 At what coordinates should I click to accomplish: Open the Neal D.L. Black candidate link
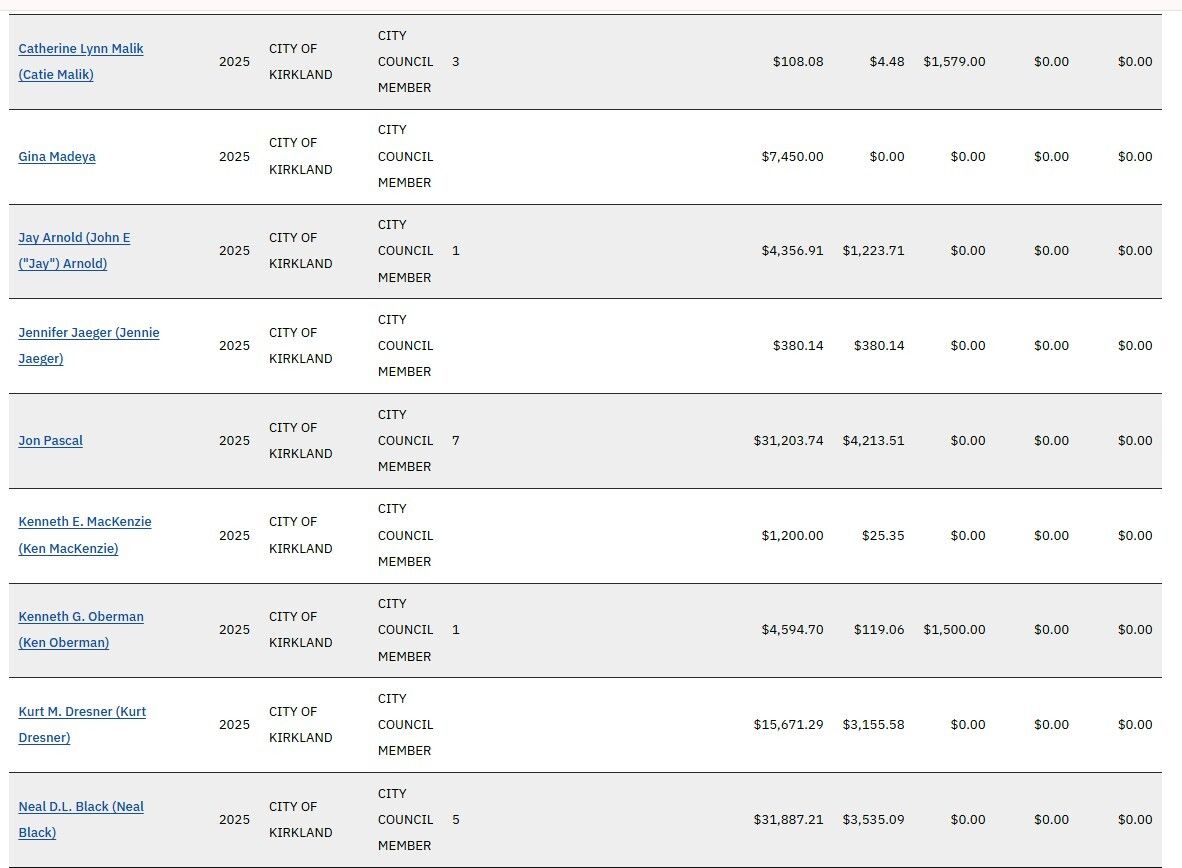click(x=81, y=820)
